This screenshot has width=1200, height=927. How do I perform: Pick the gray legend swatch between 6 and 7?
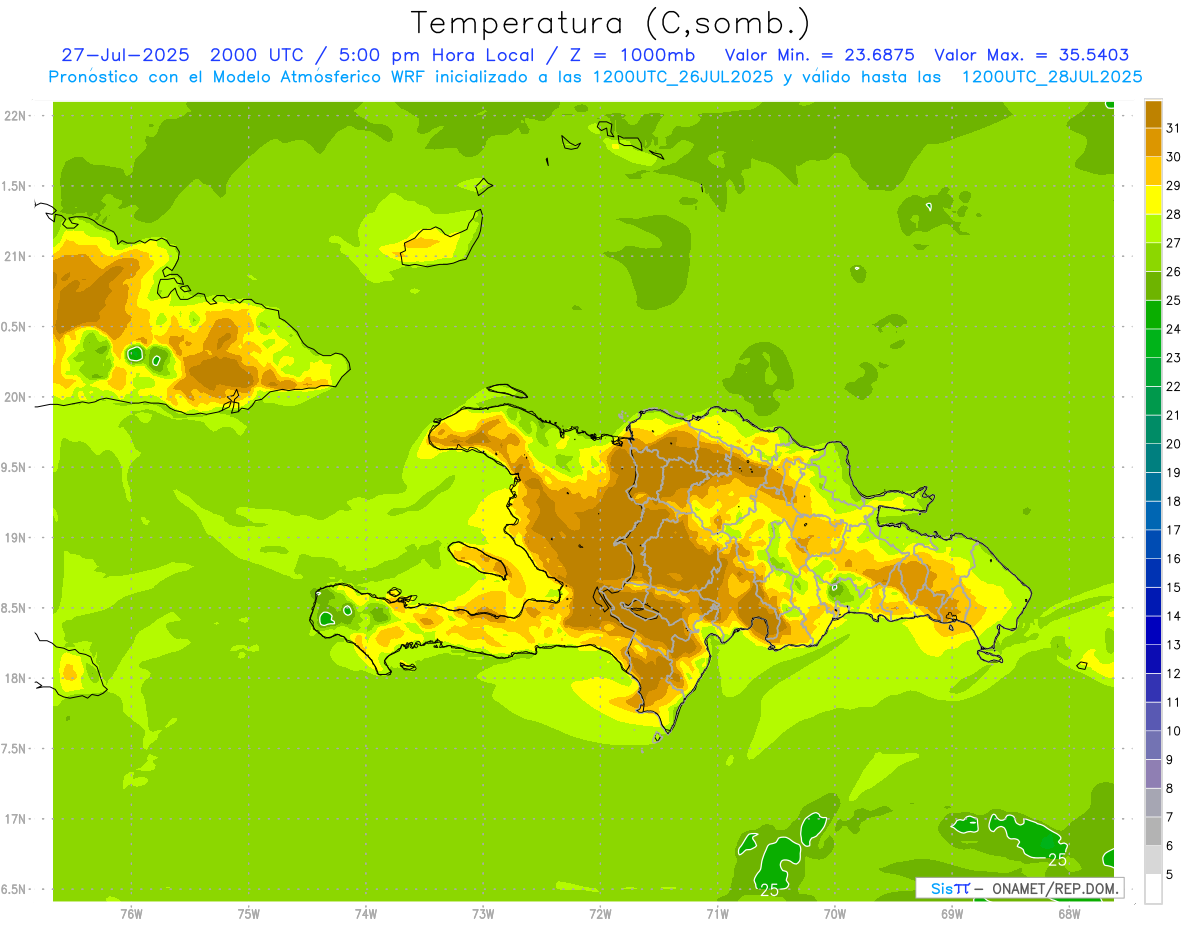click(x=1153, y=831)
